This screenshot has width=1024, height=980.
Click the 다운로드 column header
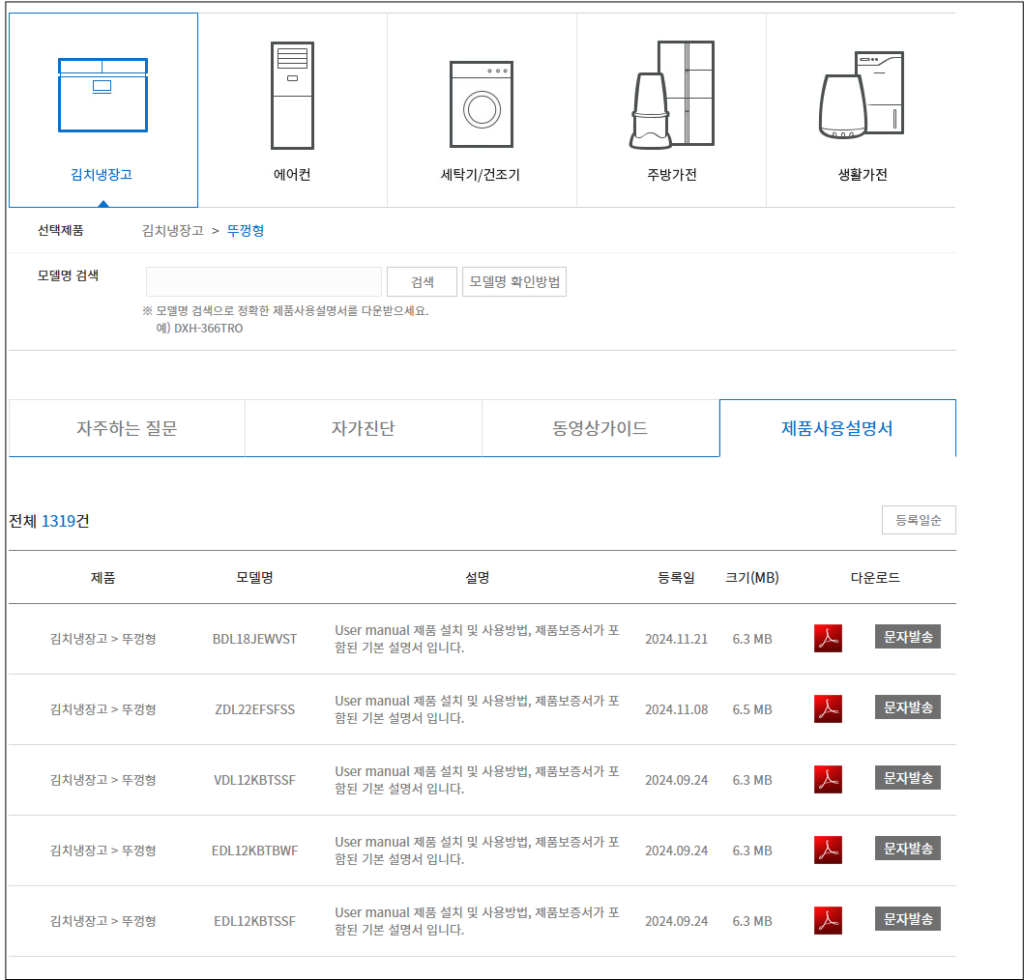pyautogui.click(x=875, y=578)
